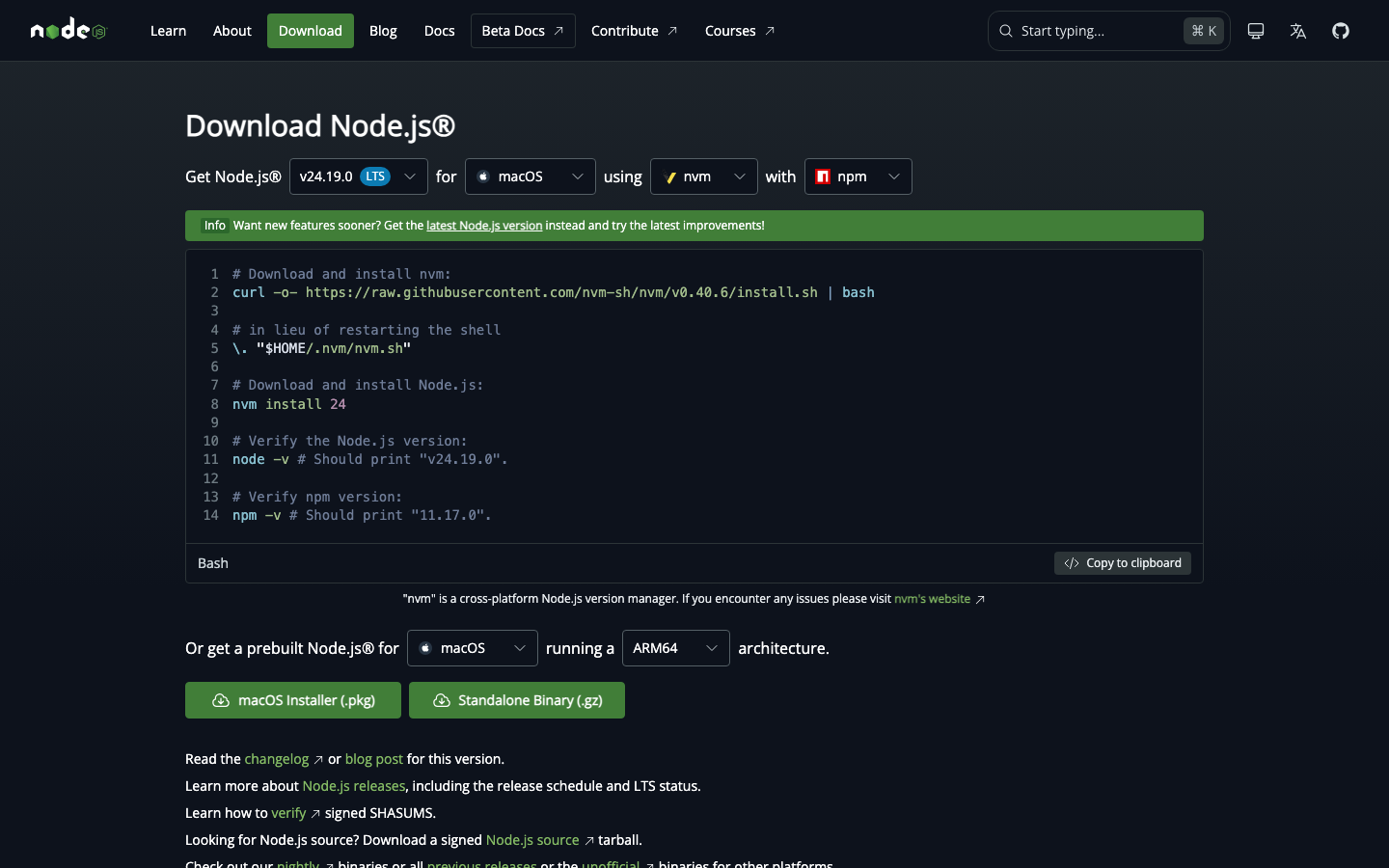Open the prebuilt macOS platform dropdown

coord(473,648)
